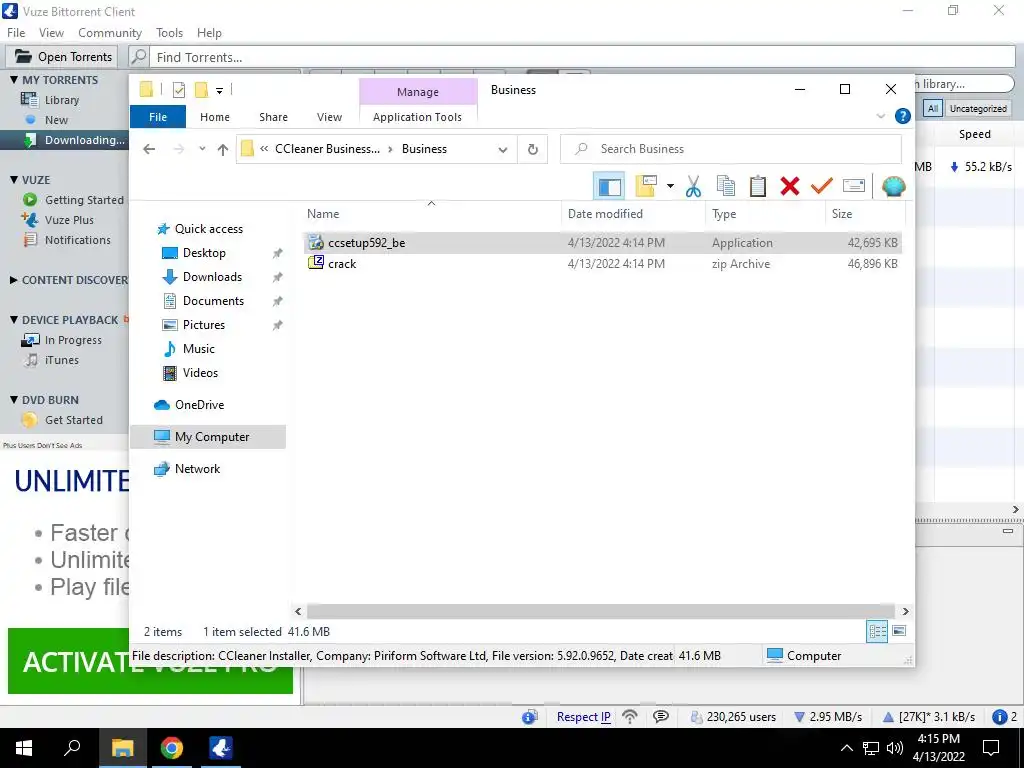The height and width of the screenshot is (768, 1024).
Task: Click the Open Torrents button in Vuze
Action: coord(63,57)
